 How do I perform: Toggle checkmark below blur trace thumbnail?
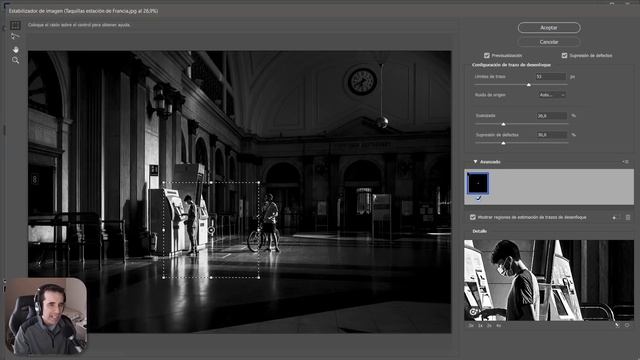[x=478, y=198]
